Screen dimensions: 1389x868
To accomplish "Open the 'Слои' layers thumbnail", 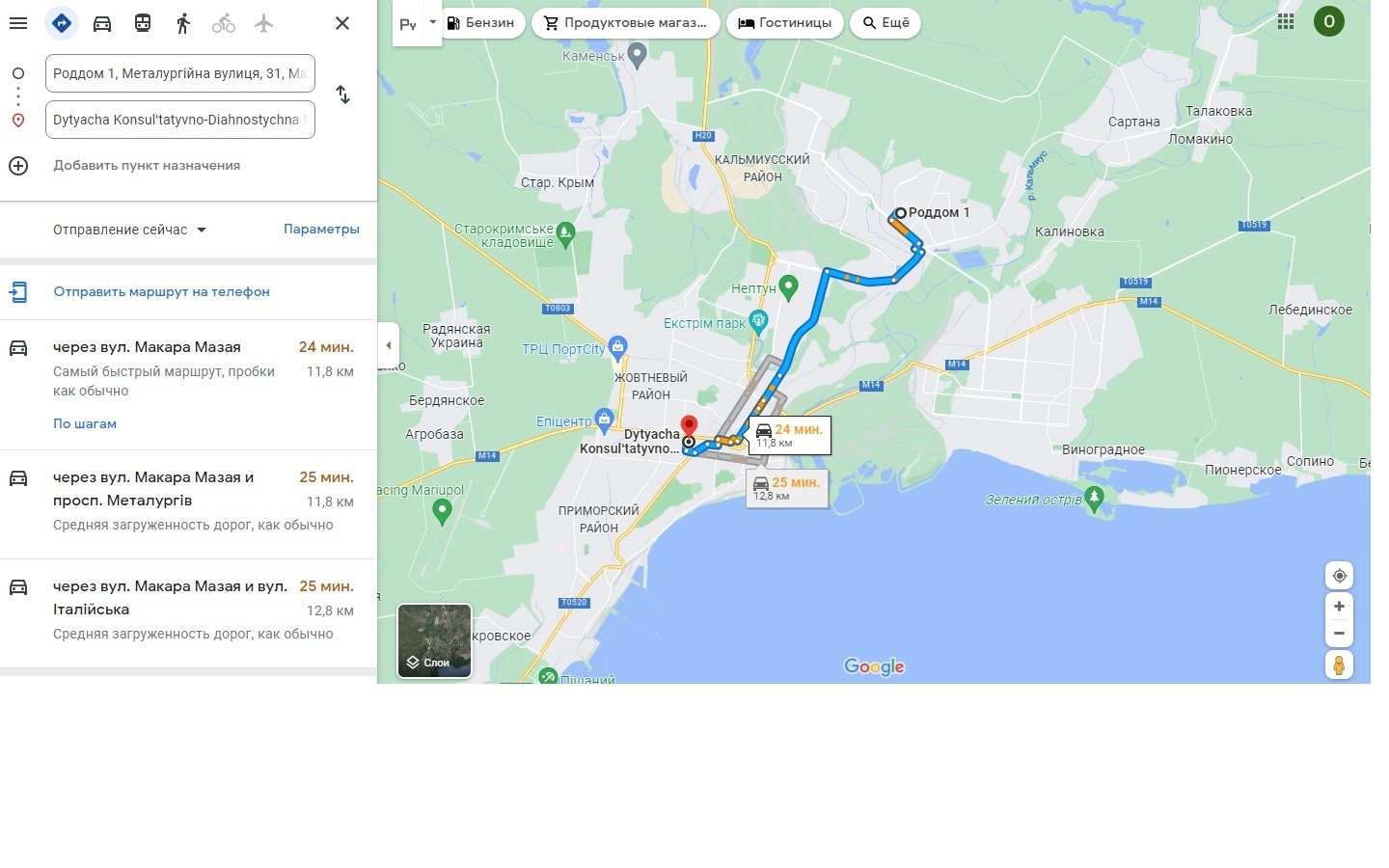I will point(434,641).
